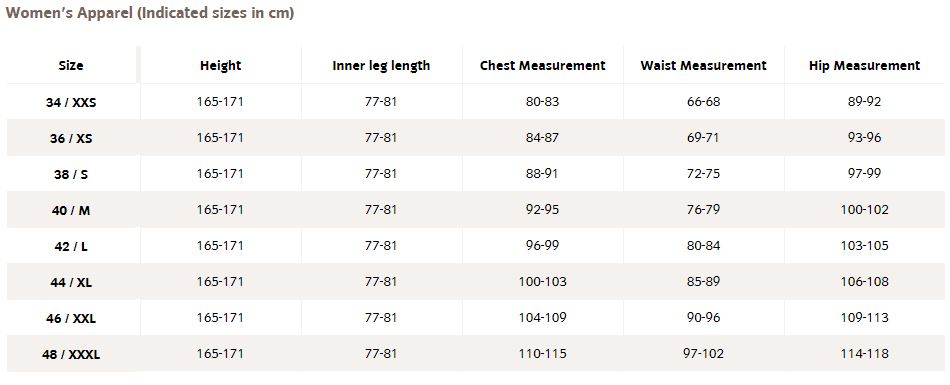Select the 36 / XS size label

point(71,138)
